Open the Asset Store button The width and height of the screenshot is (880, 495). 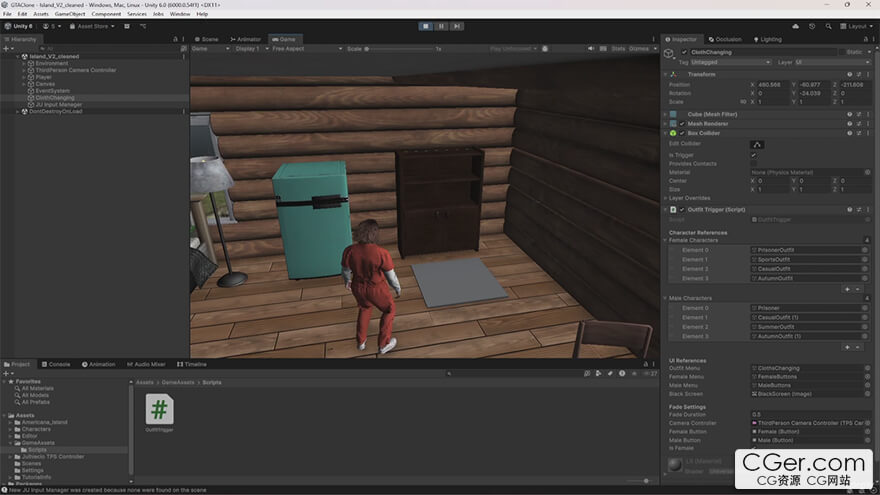[x=90, y=26]
